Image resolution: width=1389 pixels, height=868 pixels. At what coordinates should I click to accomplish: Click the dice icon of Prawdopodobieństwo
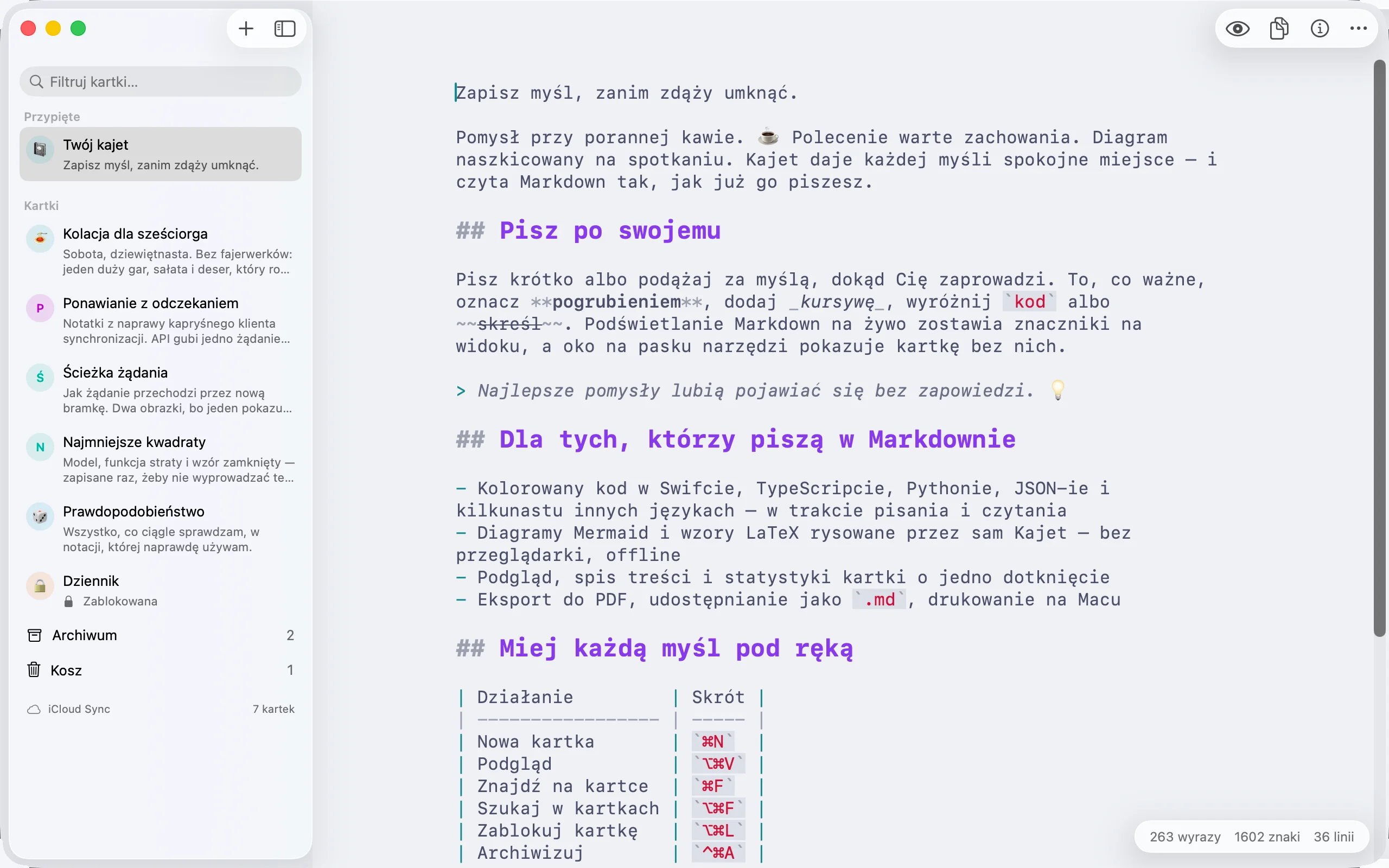(40, 516)
